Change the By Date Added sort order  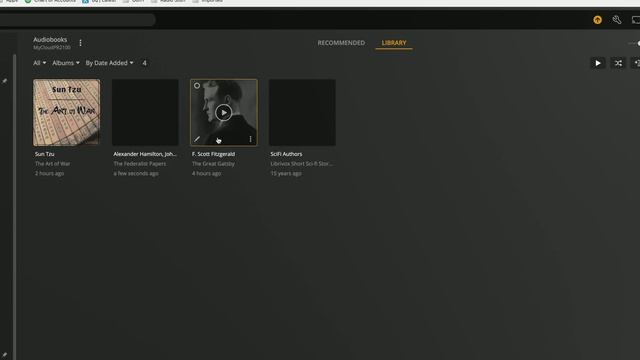(109, 63)
